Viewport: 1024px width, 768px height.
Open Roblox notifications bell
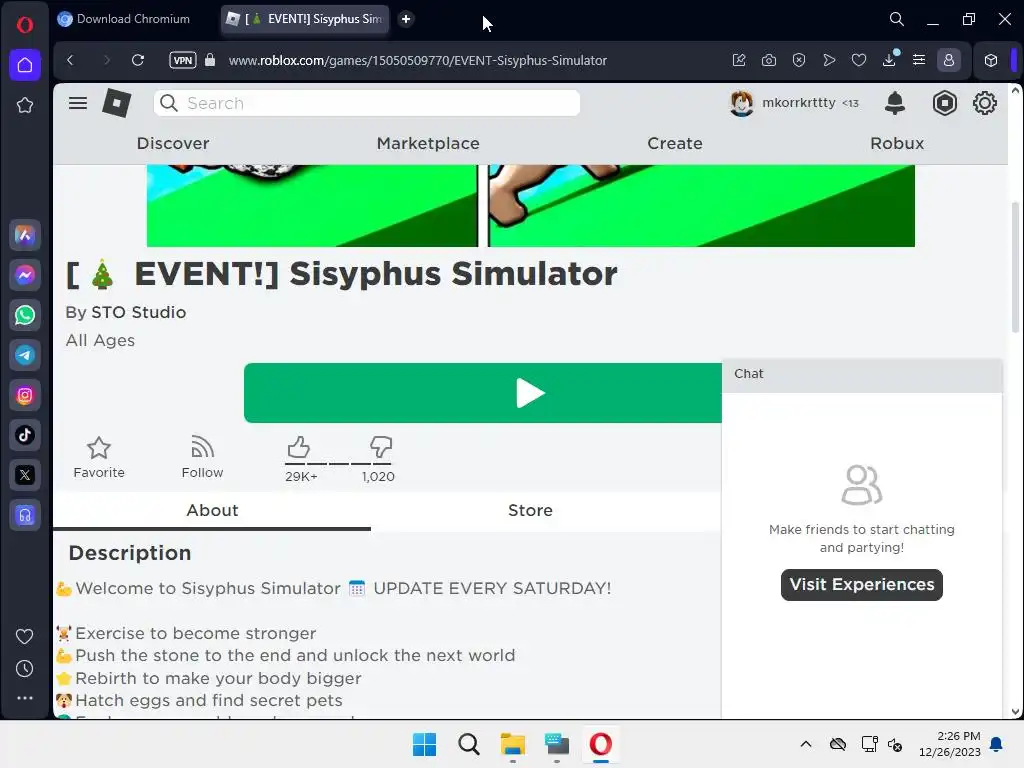click(895, 103)
